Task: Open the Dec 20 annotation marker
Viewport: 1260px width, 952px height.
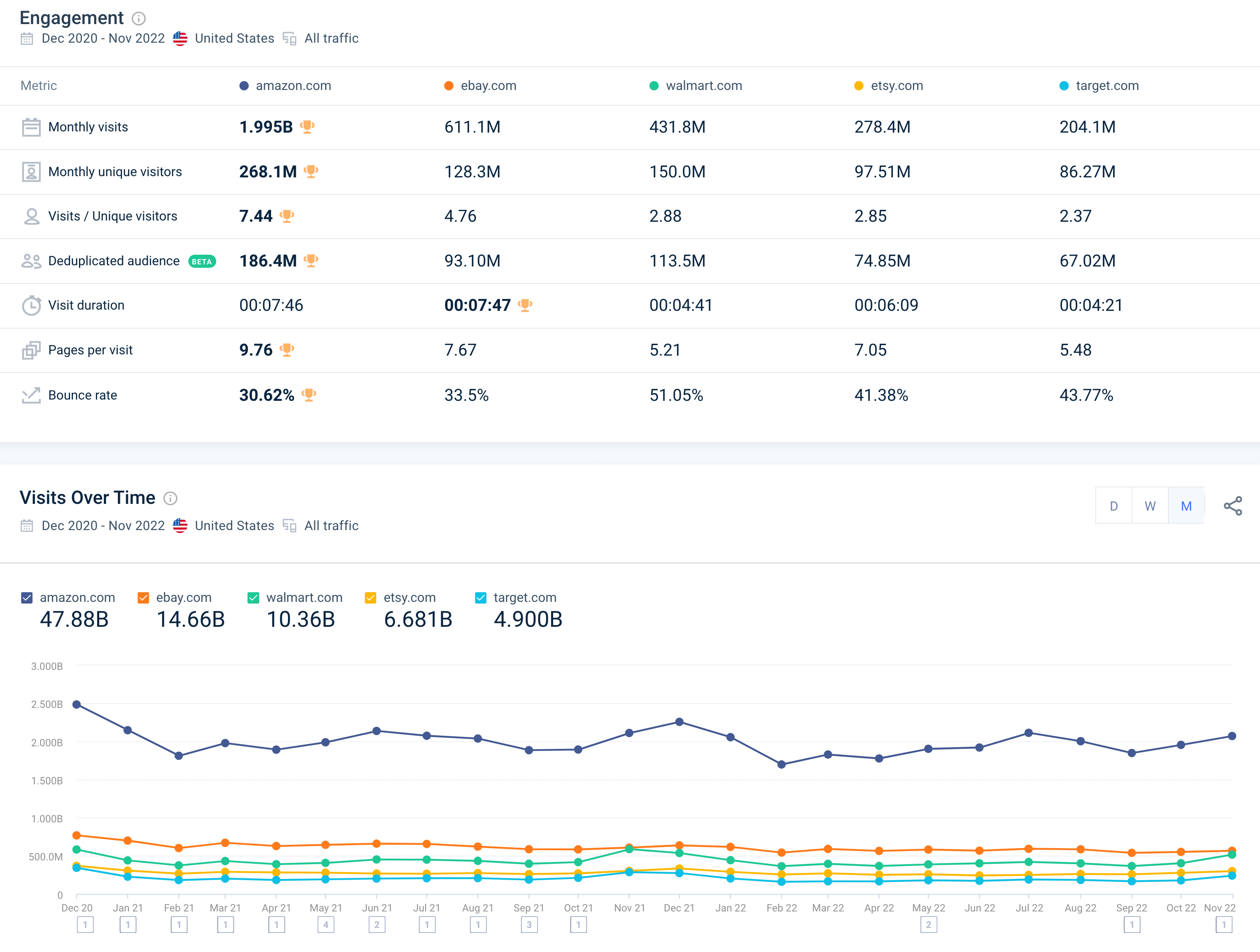Action: tap(85, 925)
